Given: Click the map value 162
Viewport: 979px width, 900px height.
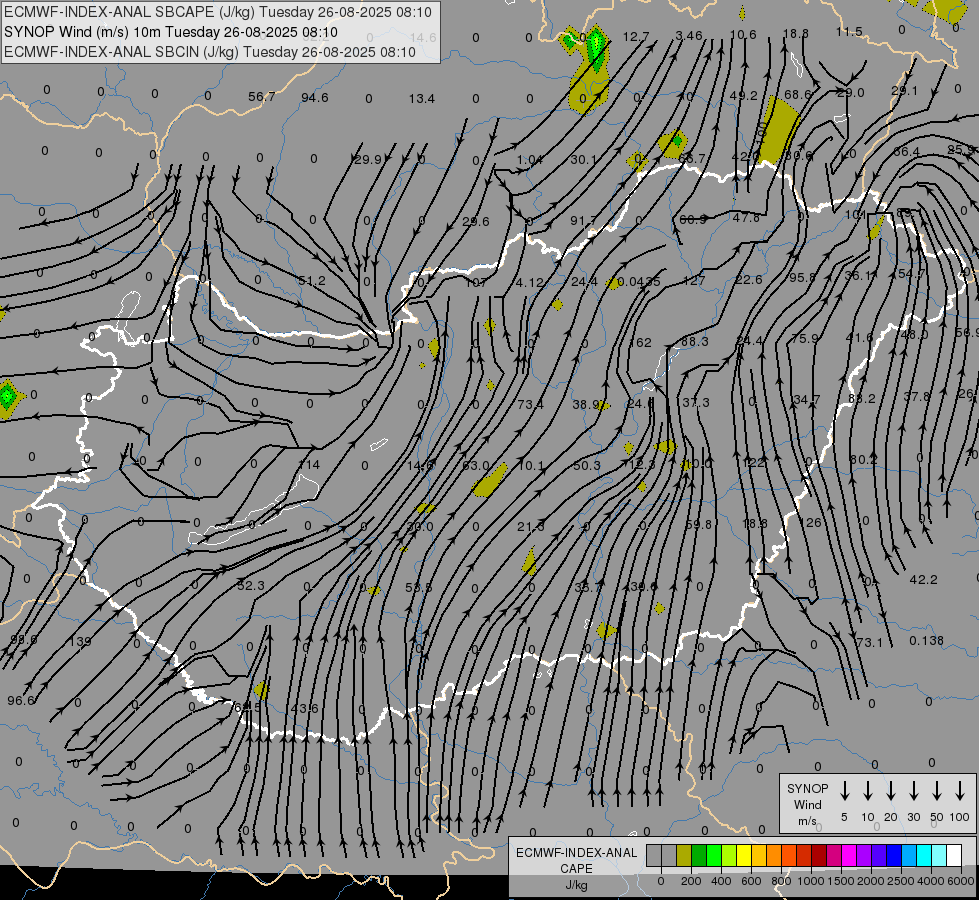Looking at the screenshot, I should pyautogui.click(x=640, y=343).
